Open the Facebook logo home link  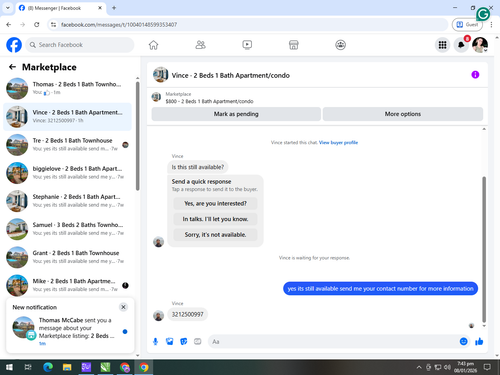[14, 45]
